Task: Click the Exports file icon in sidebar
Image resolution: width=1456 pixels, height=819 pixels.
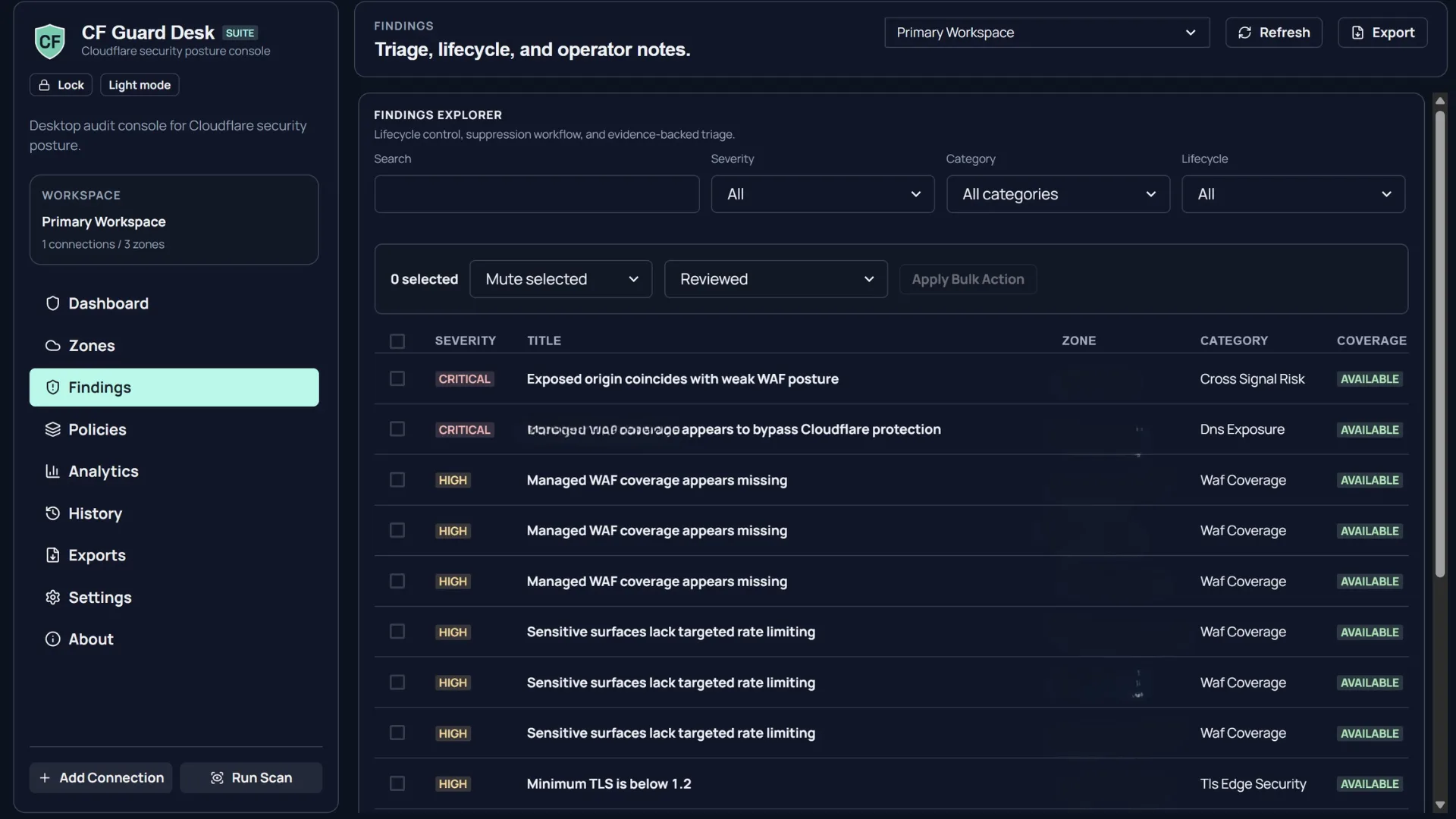Action: tap(52, 555)
